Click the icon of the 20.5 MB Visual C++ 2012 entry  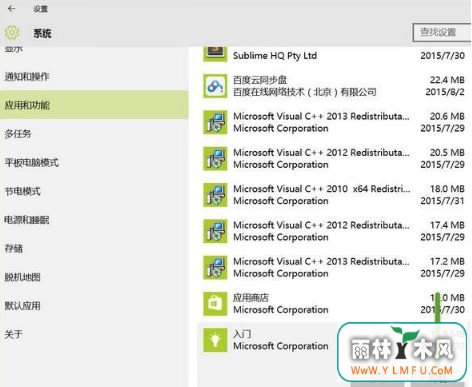[215, 159]
